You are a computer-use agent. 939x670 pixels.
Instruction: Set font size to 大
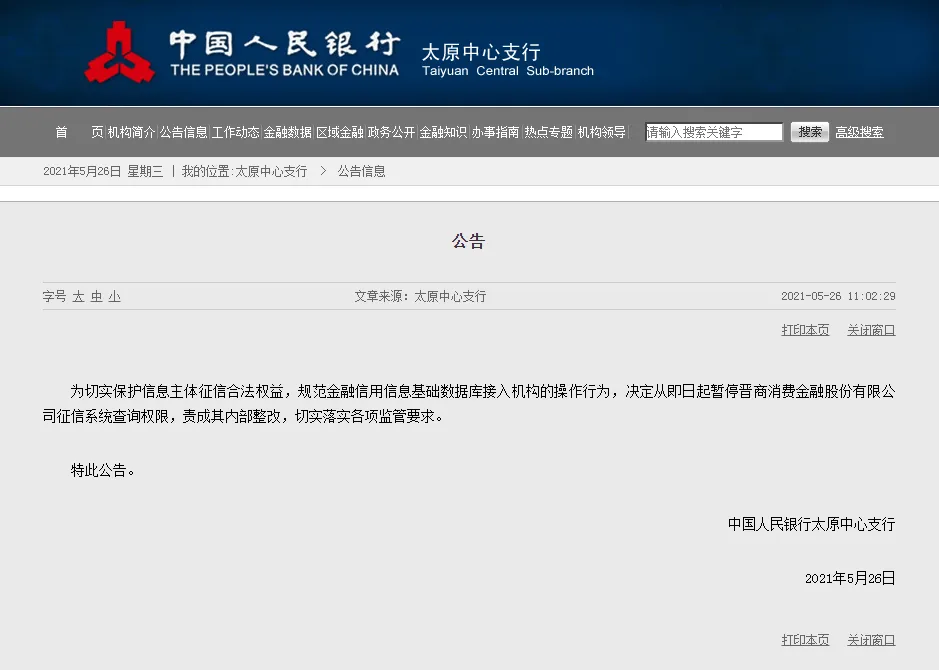(x=78, y=296)
